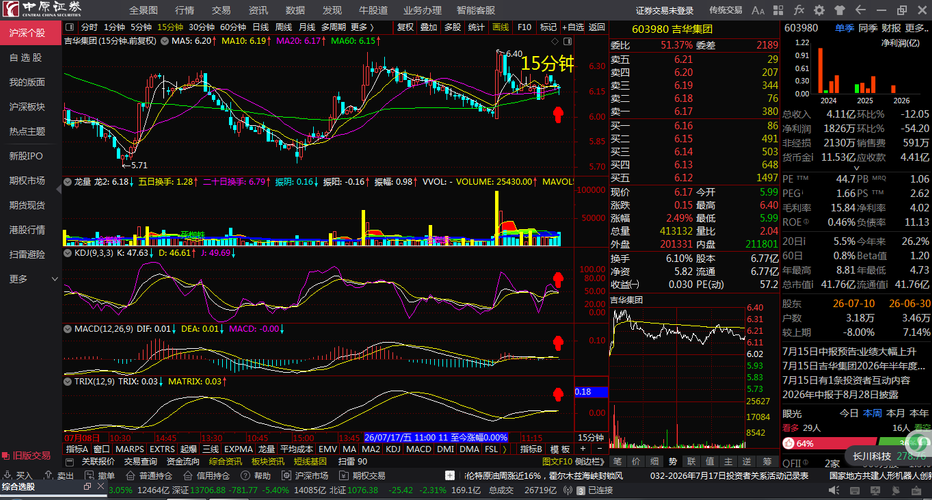Open 更多.. in financial panel
Viewport: 932px width, 500px height.
point(916,27)
